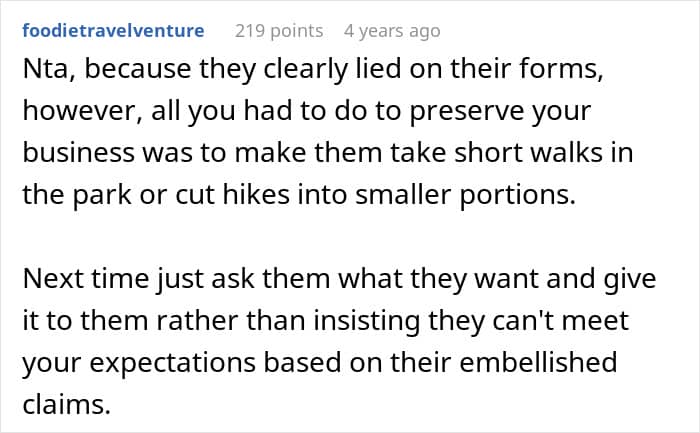Click the line starting with however
The image size is (700, 433).
(307, 111)
